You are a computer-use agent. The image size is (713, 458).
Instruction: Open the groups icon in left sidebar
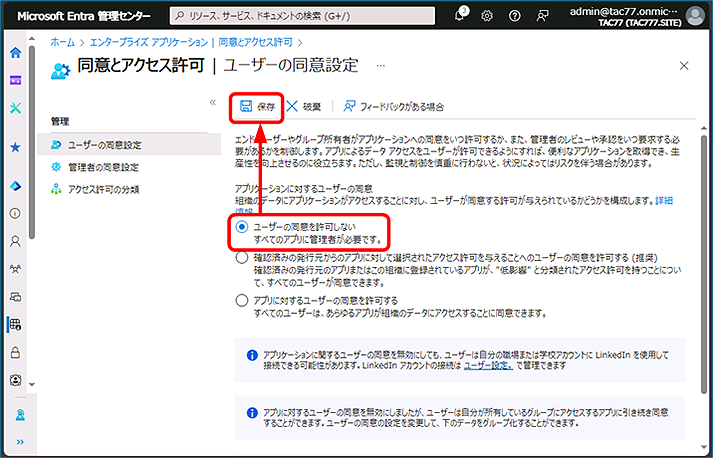click(x=15, y=269)
